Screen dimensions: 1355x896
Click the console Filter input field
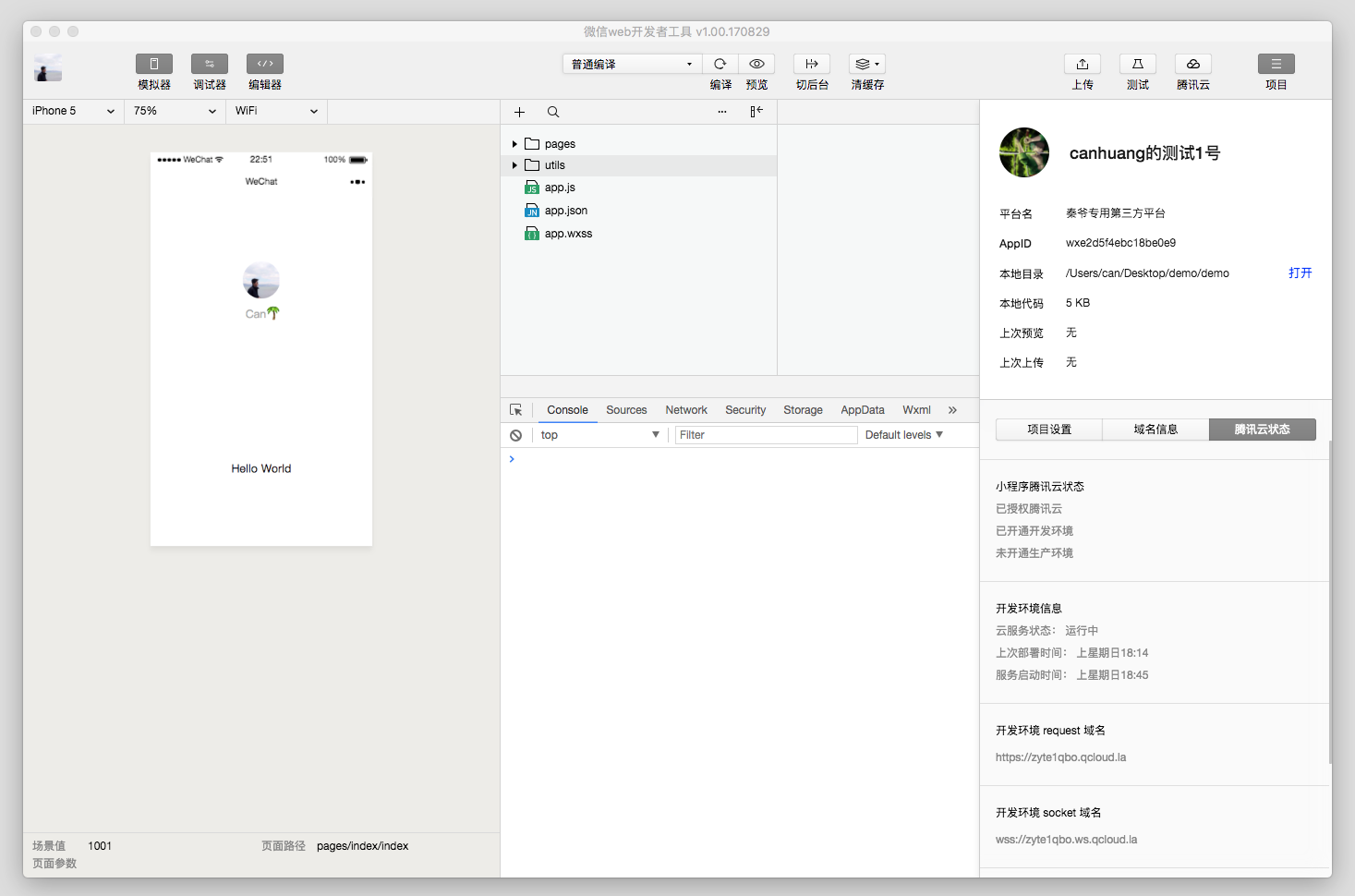pos(766,435)
